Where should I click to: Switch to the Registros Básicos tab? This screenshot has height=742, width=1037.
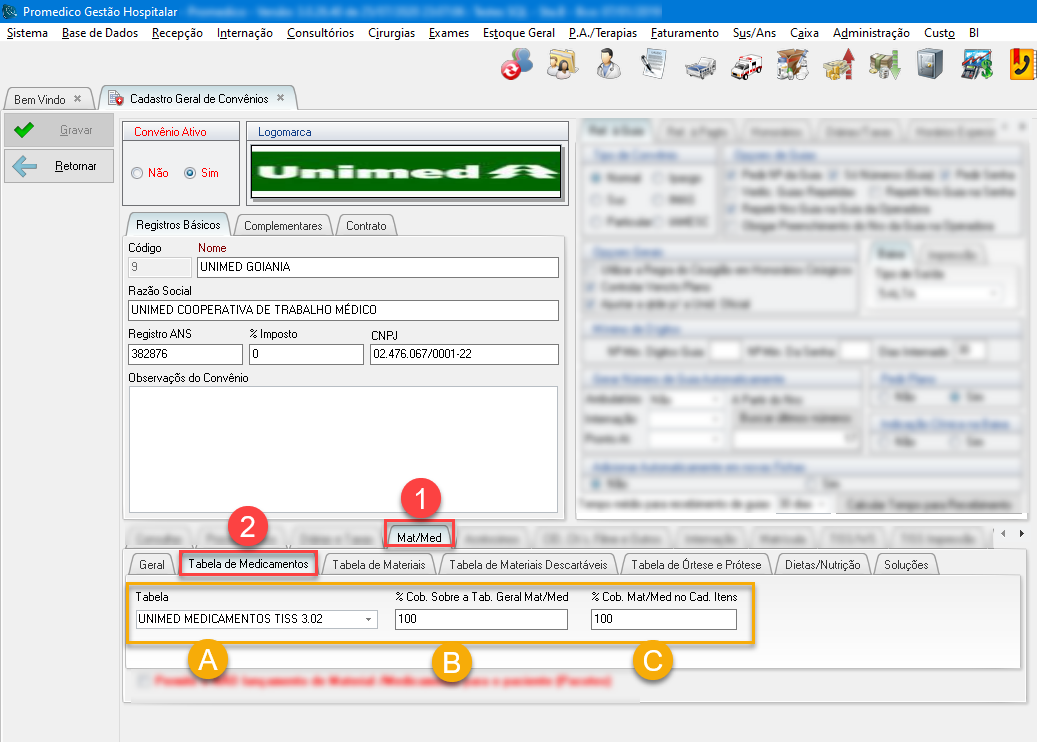pyautogui.click(x=178, y=225)
